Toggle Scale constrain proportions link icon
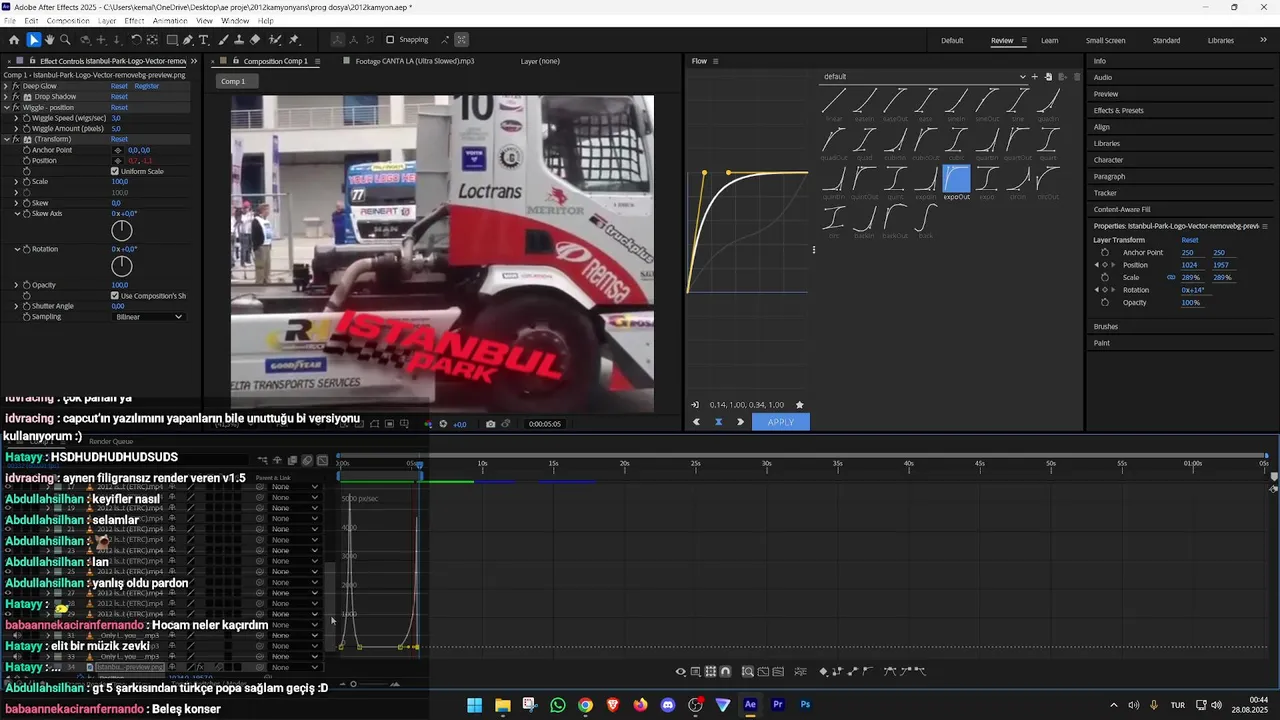Image resolution: width=1280 pixels, height=720 pixels. 1171,277
